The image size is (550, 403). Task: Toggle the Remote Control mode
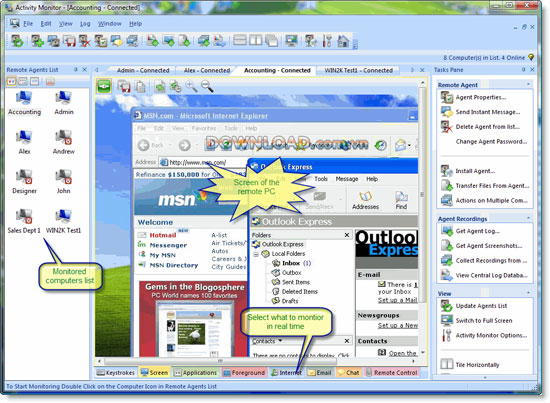pyautogui.click(x=391, y=372)
